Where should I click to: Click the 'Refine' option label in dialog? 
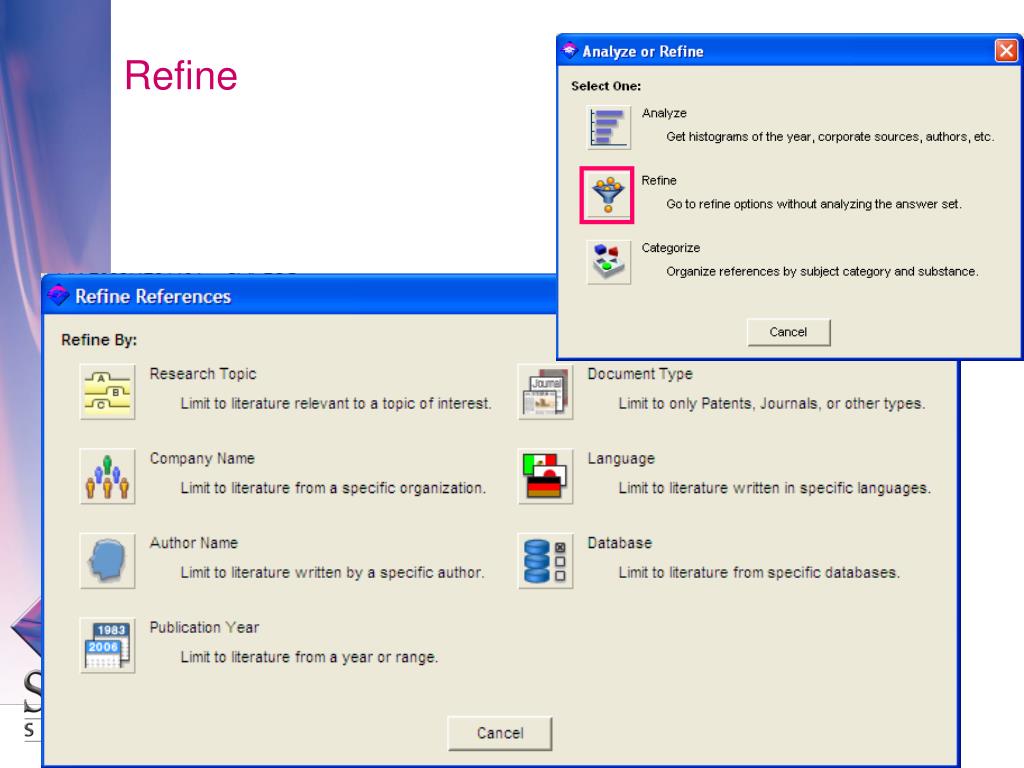pos(659,180)
